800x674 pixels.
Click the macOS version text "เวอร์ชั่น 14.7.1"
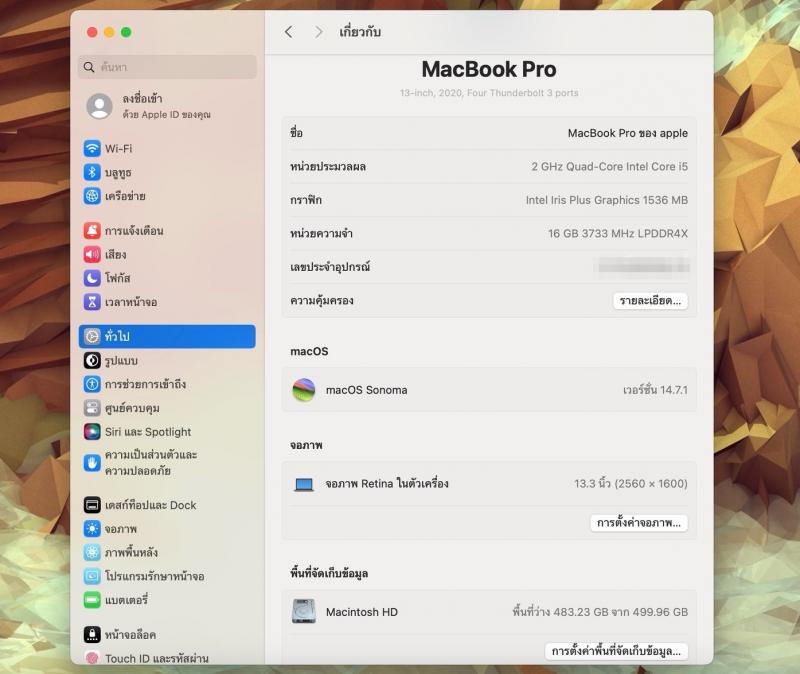point(655,390)
